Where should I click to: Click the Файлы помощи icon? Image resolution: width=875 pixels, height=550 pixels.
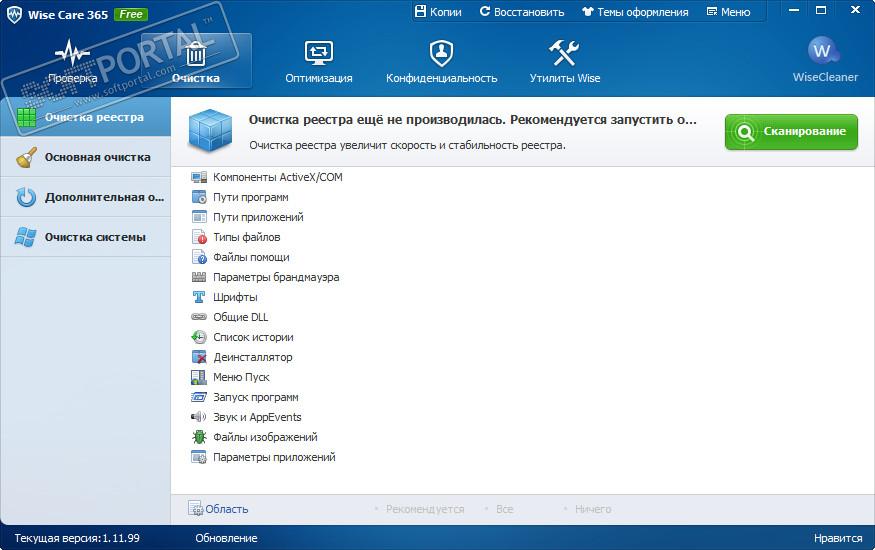(199, 257)
